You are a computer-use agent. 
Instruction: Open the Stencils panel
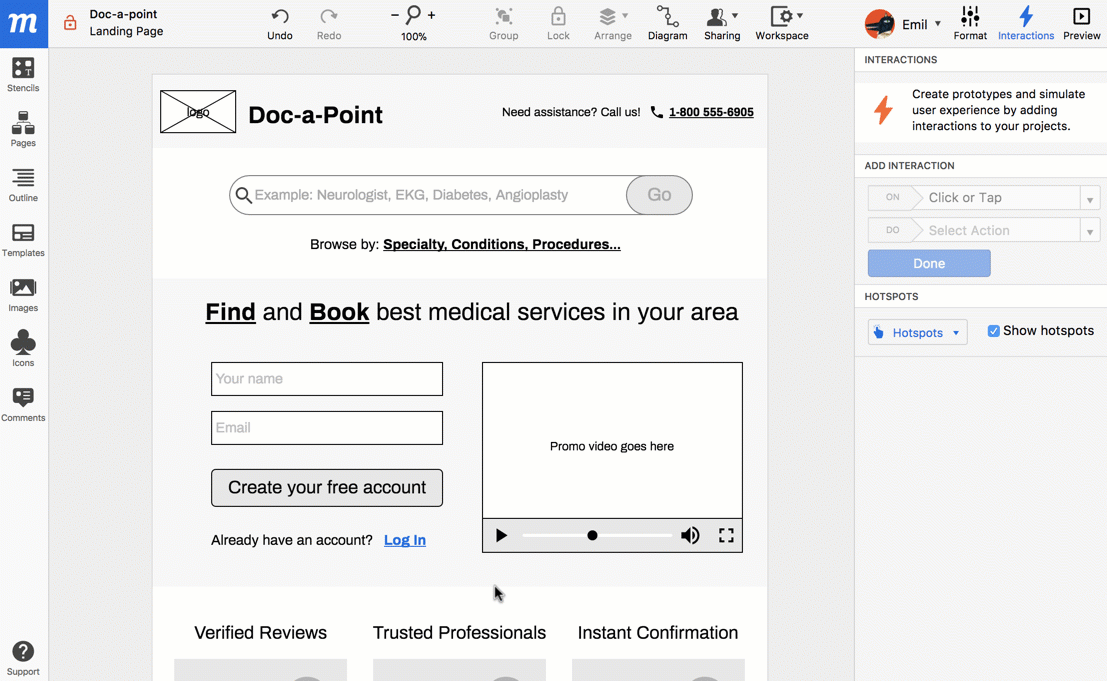point(23,75)
